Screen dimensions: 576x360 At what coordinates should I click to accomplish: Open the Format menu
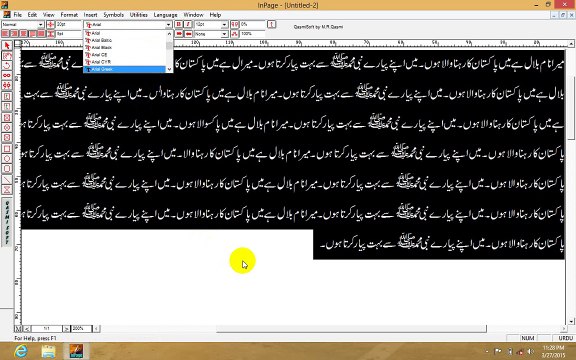pos(69,15)
